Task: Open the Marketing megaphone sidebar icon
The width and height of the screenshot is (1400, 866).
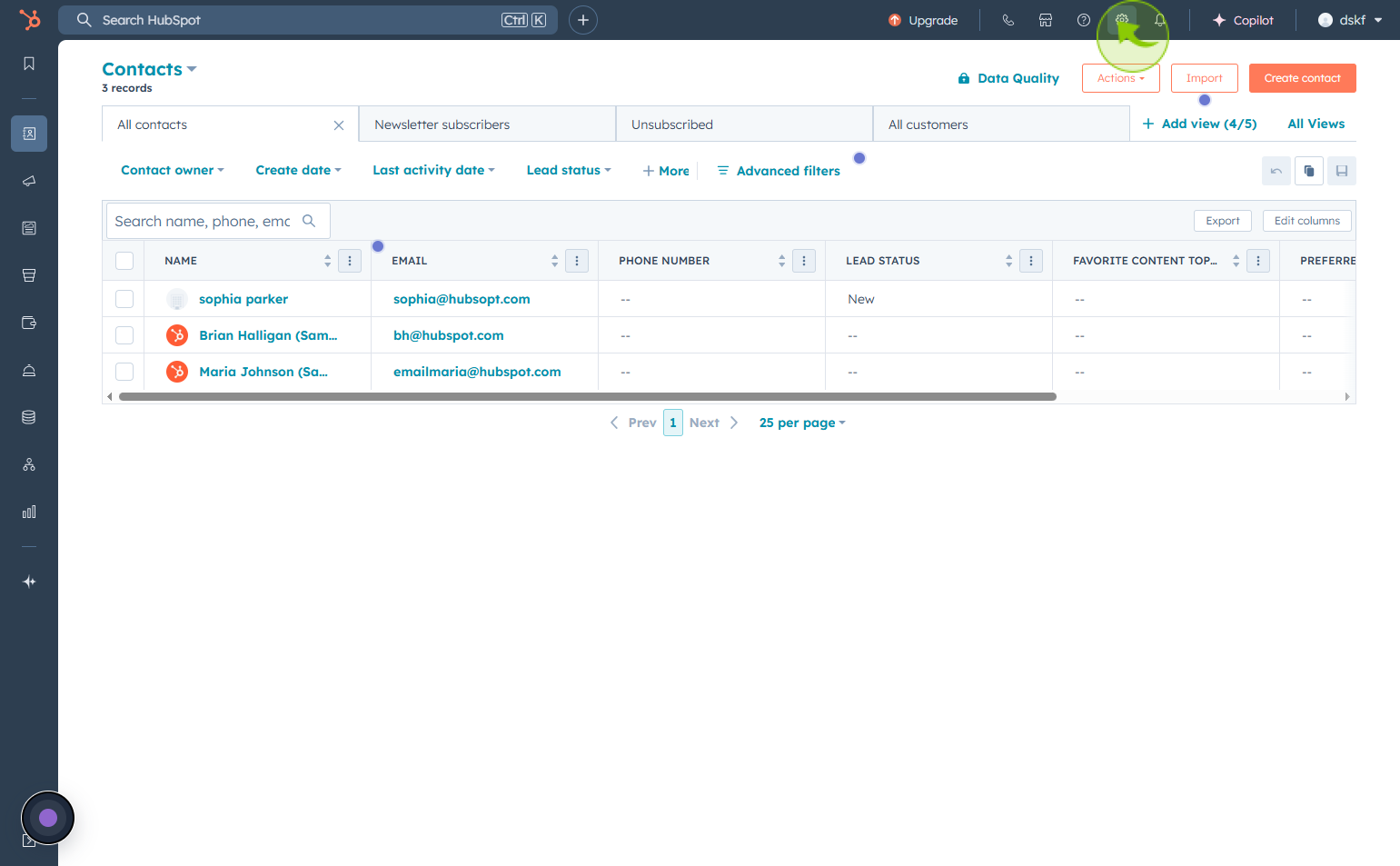Action: [x=29, y=181]
